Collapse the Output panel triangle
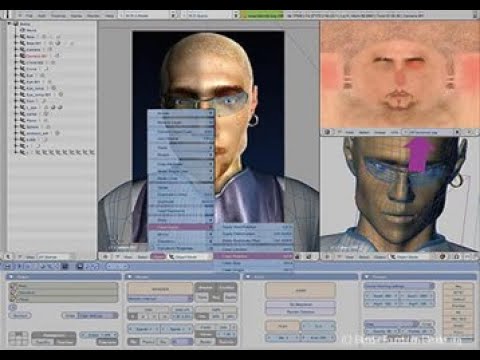Screen dimensions: 480x360 click(11, 277)
